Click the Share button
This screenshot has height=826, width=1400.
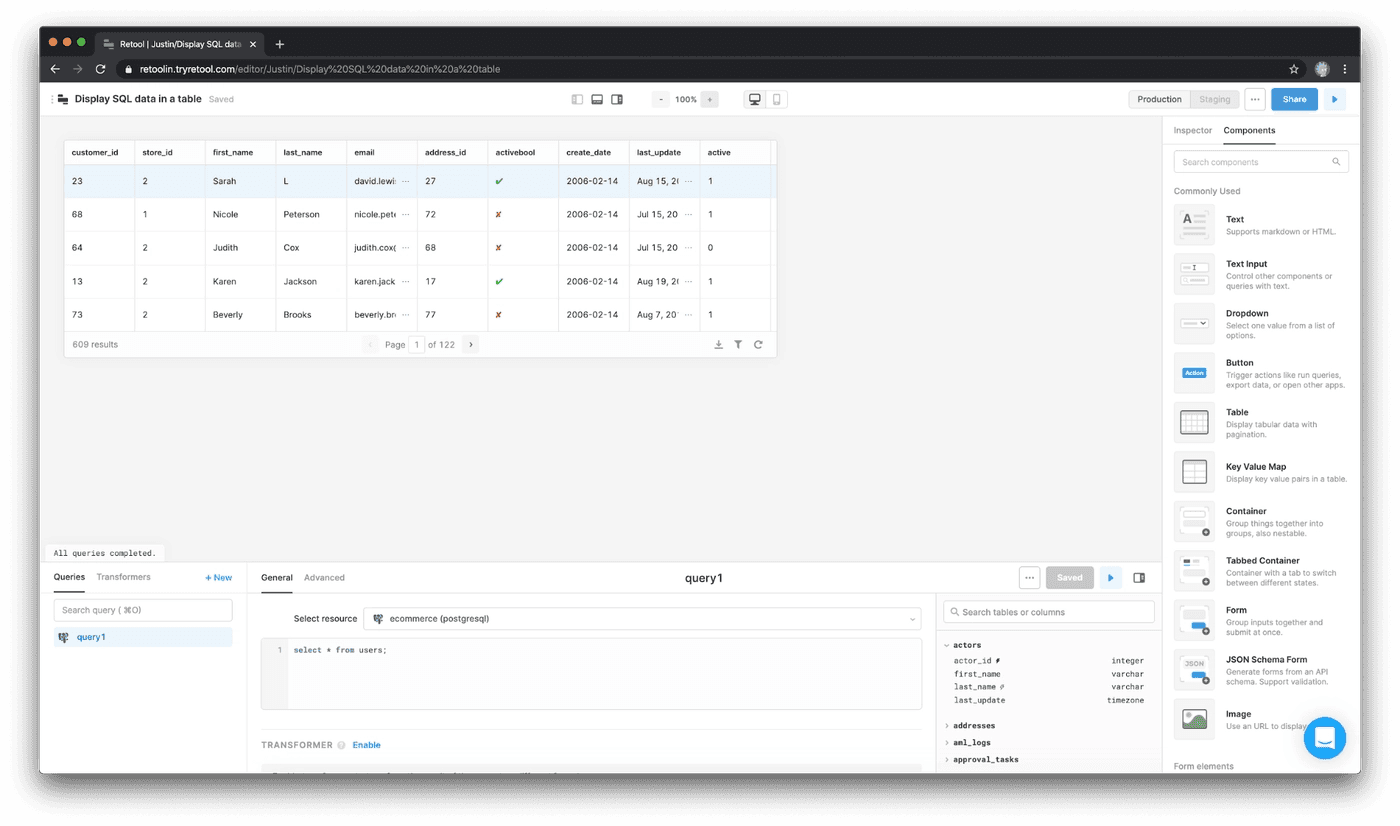1294,99
